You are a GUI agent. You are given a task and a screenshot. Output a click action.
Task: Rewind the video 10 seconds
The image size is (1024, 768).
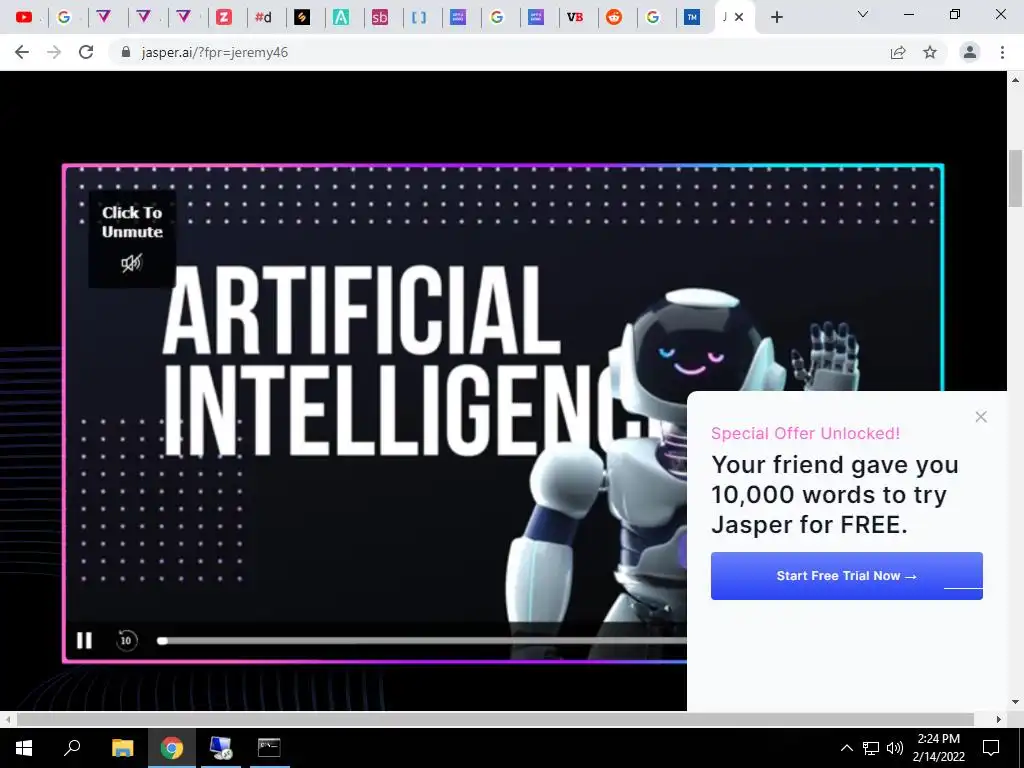127,641
